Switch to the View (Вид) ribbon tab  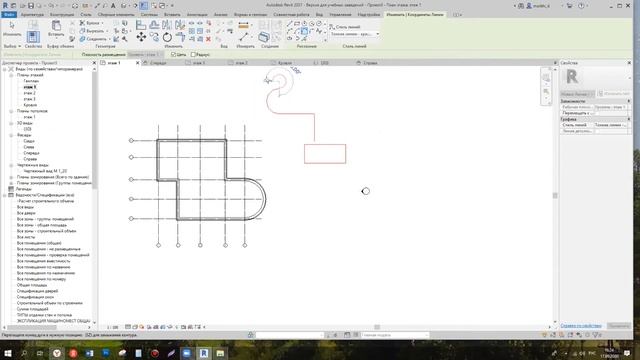pos(319,15)
